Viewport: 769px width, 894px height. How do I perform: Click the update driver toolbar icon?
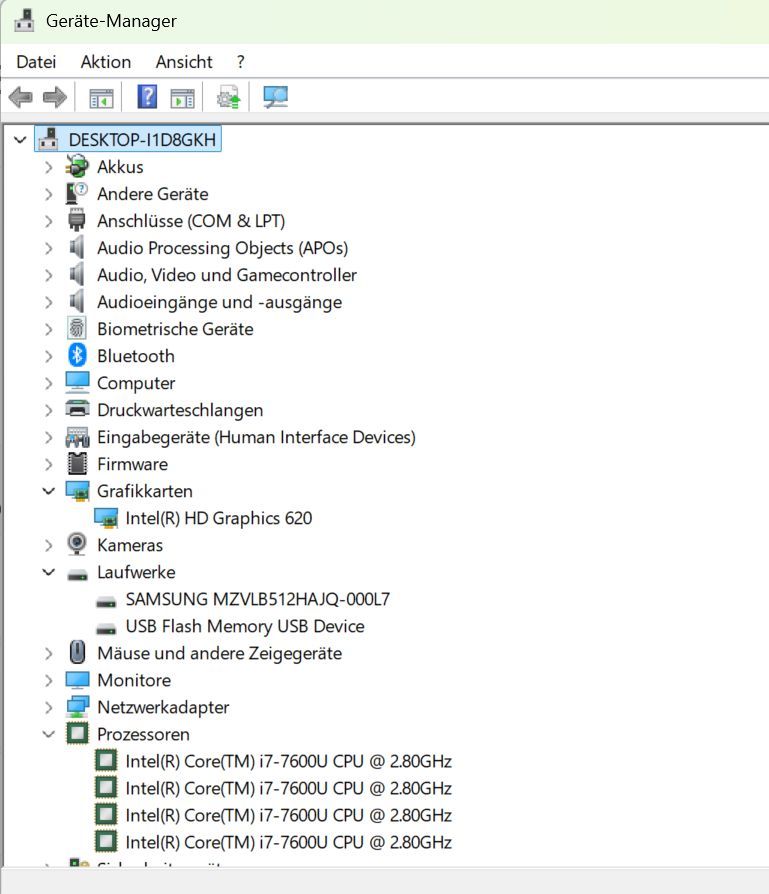229,97
